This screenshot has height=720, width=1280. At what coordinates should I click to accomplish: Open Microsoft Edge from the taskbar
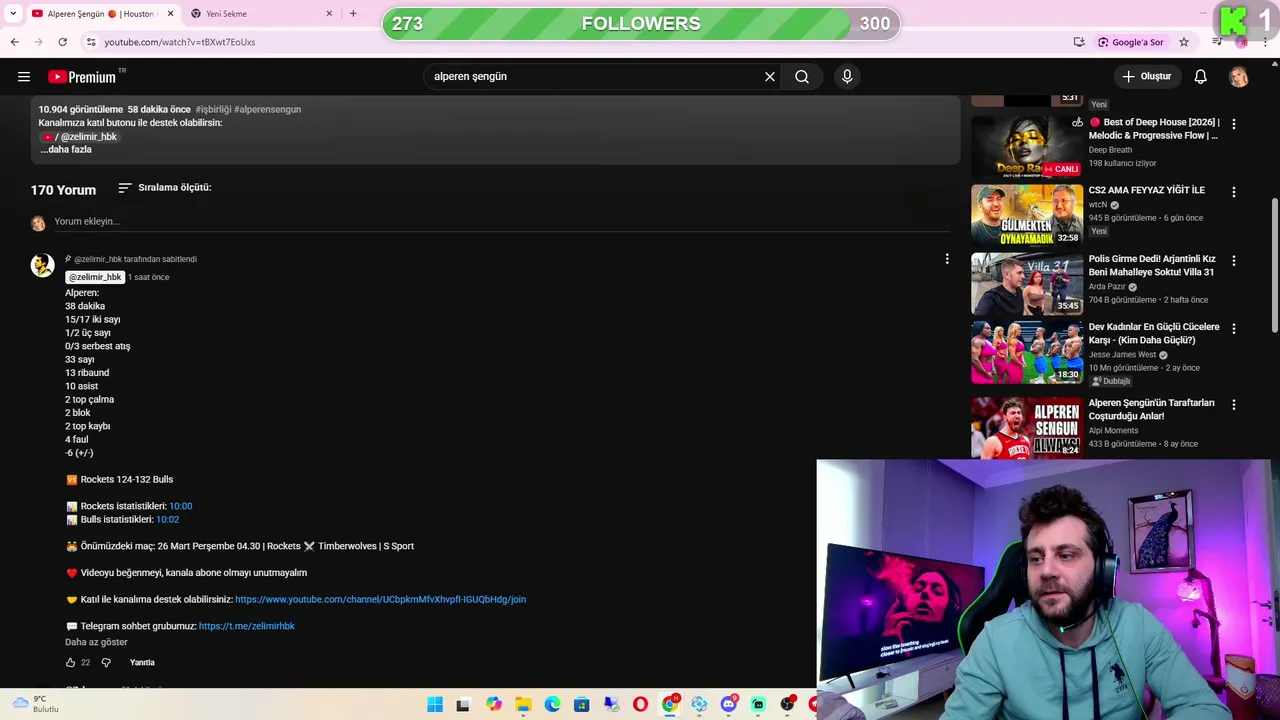(552, 705)
